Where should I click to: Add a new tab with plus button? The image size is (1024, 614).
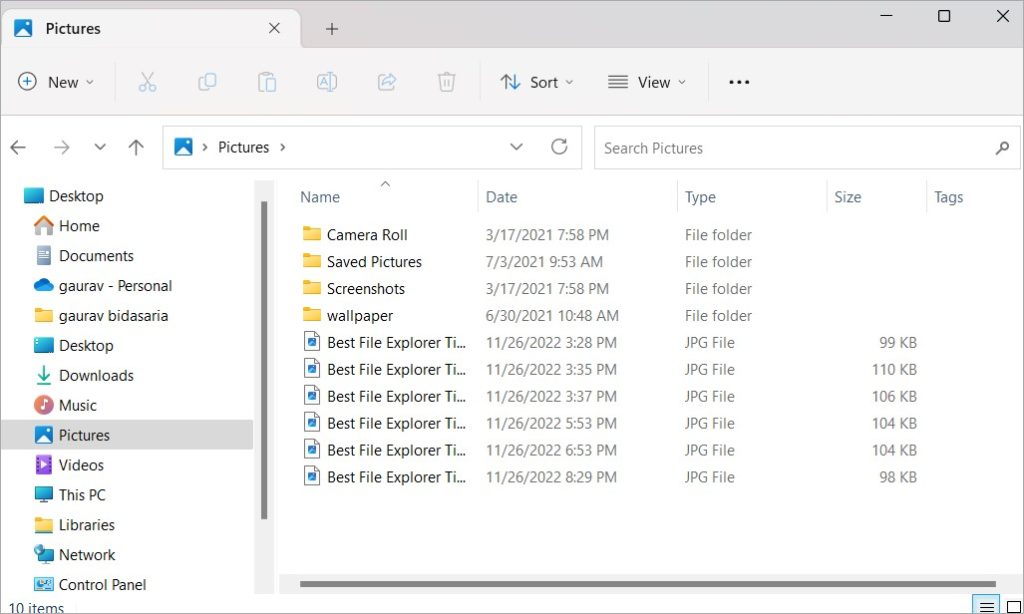[x=332, y=29]
